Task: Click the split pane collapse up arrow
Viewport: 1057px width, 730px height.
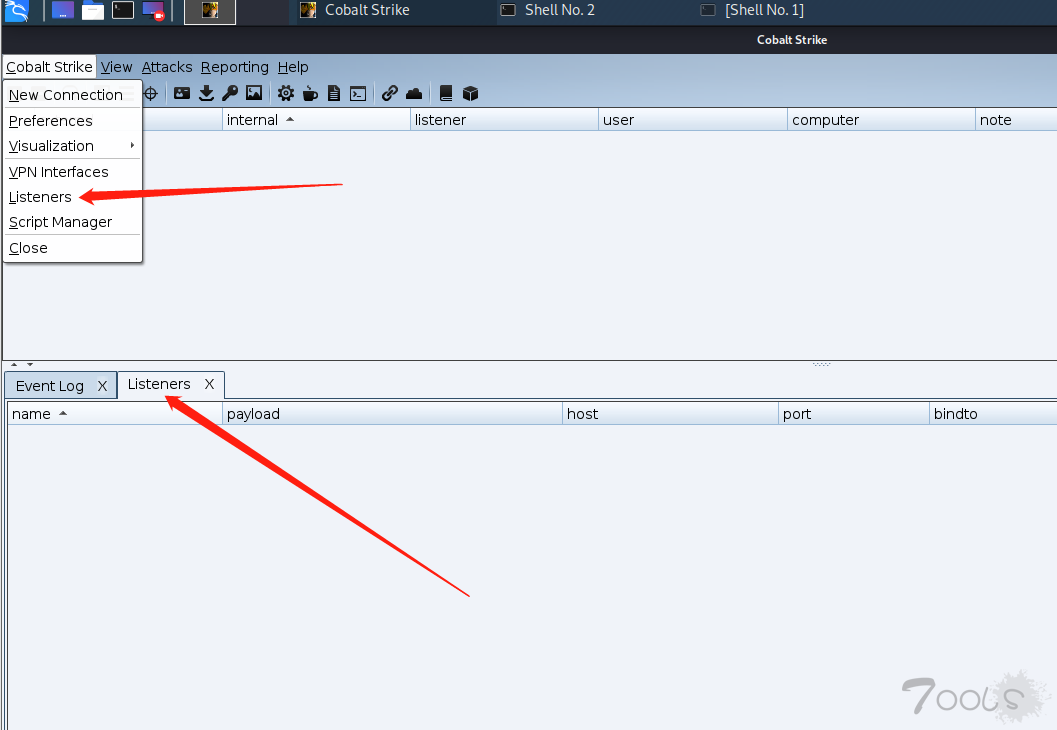Action: pyautogui.click(x=14, y=364)
